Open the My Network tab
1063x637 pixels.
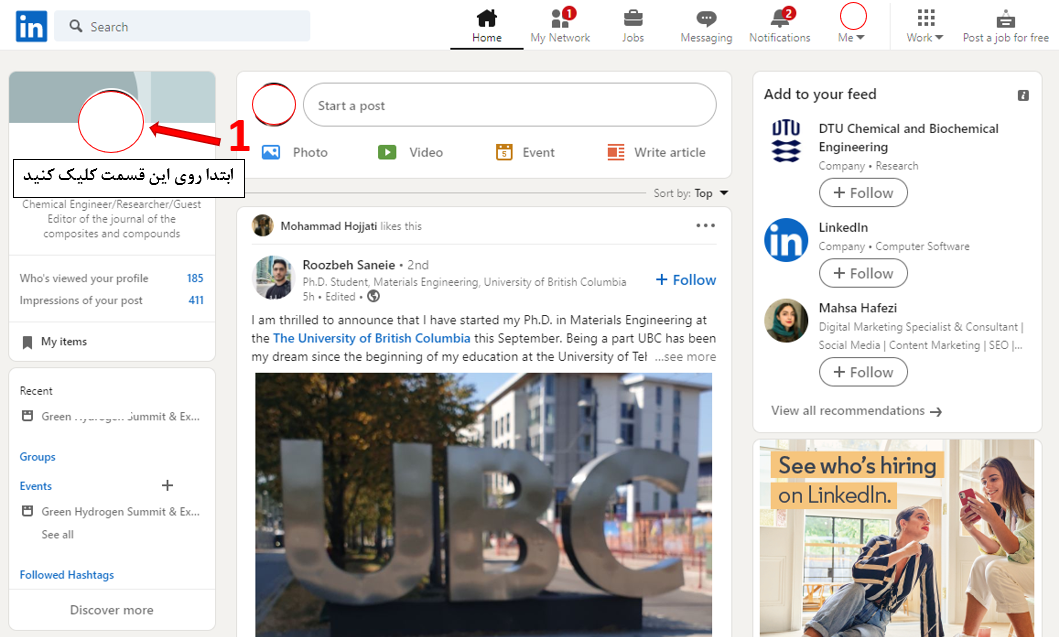[x=560, y=26]
